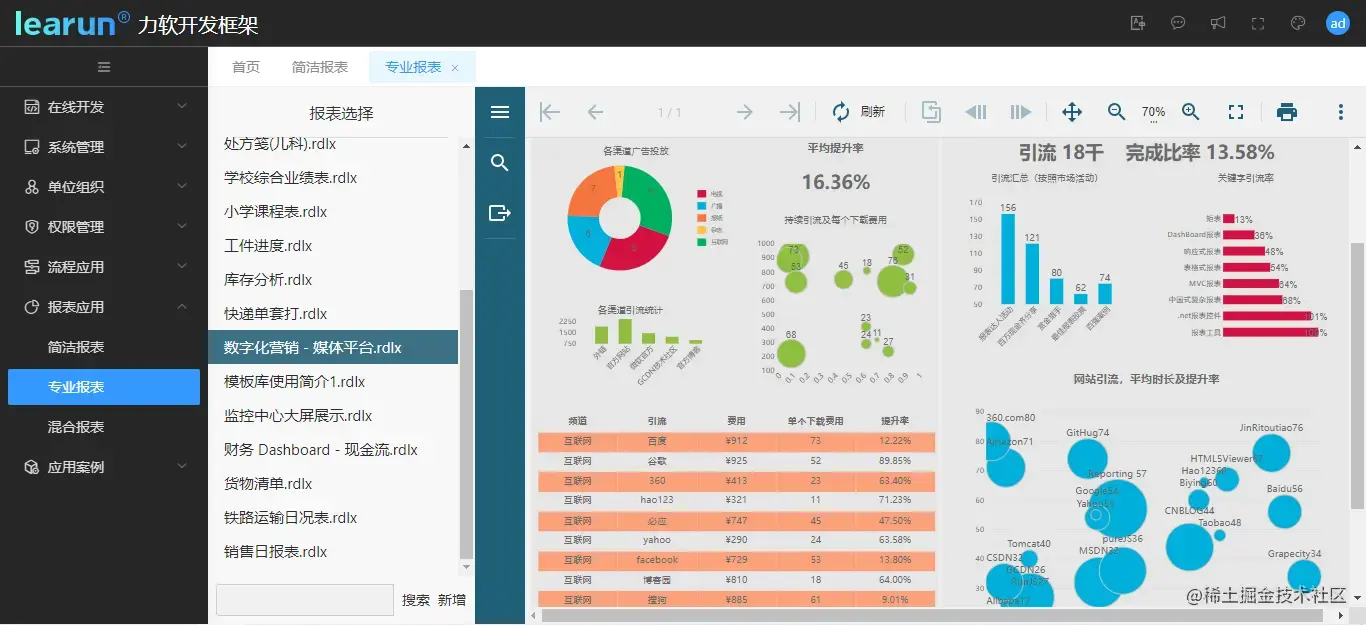The image size is (1366, 625).
Task: Open 小学课程表.rdlx report
Action: click(333, 212)
